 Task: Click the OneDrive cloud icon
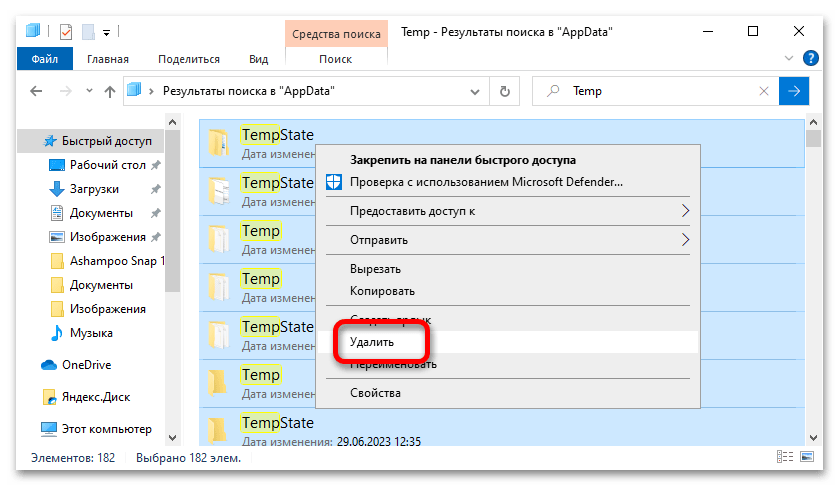[49, 365]
